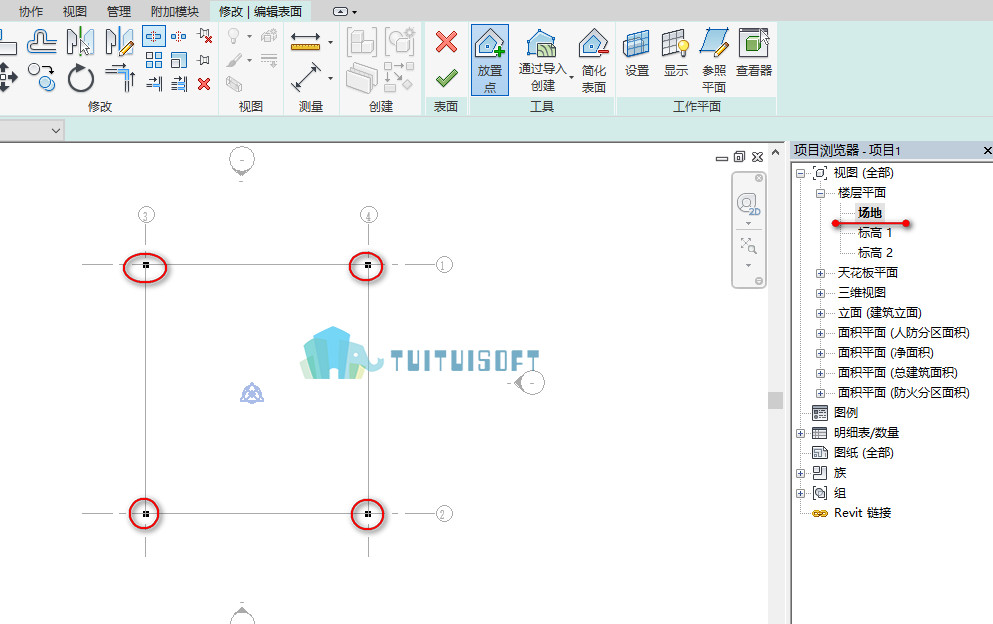Screen dimensions: 993x624
Task: Open the 标高 2 floor plan
Action: pyautogui.click(x=875, y=253)
